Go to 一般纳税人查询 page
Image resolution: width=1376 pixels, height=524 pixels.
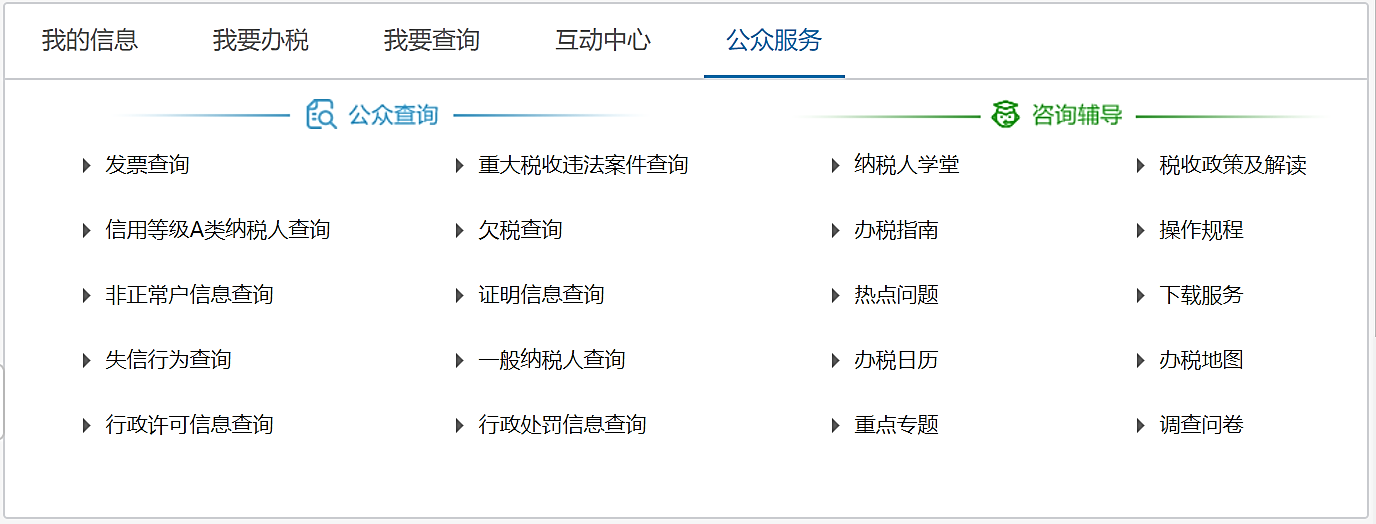552,361
